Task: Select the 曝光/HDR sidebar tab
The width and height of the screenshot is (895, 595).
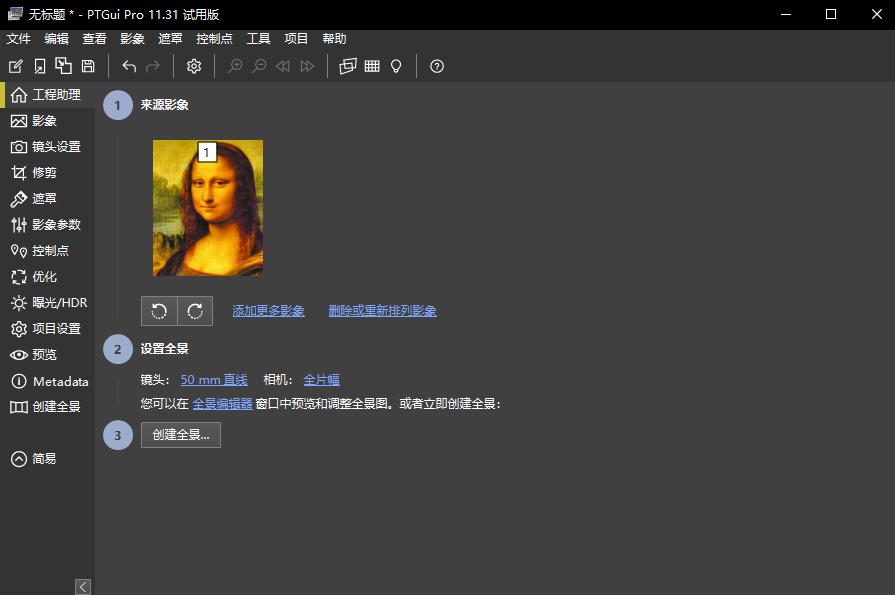Action: [47, 303]
